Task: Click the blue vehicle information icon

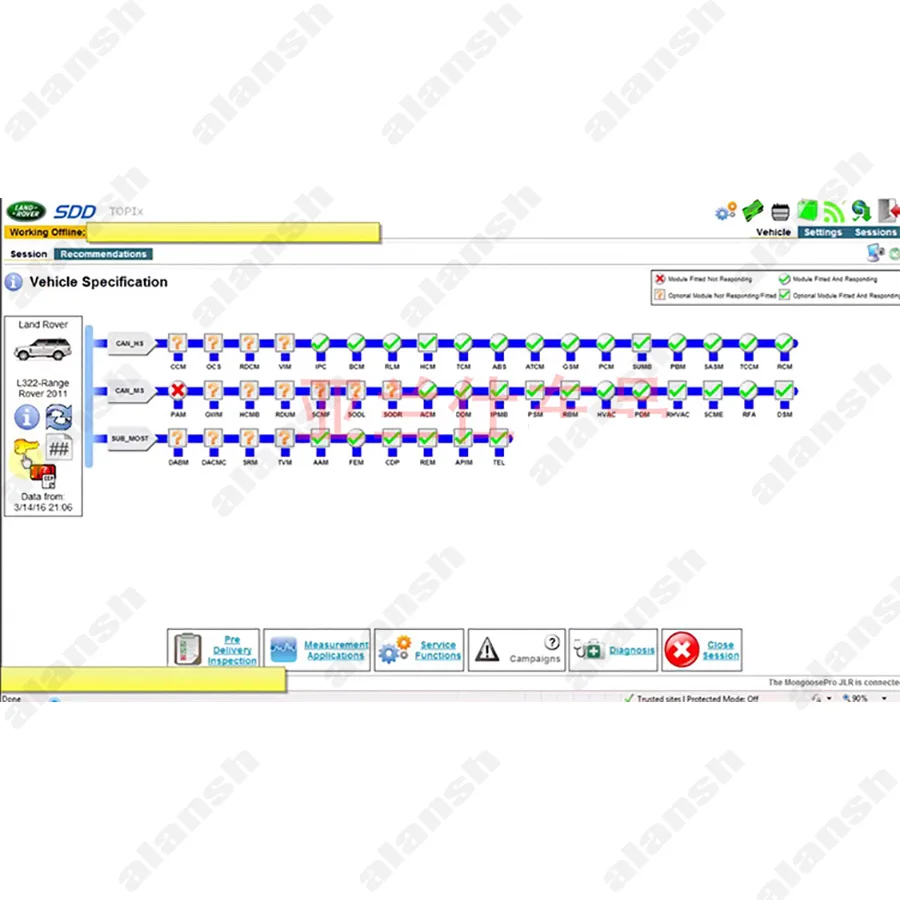Action: pyautogui.click(x=27, y=417)
